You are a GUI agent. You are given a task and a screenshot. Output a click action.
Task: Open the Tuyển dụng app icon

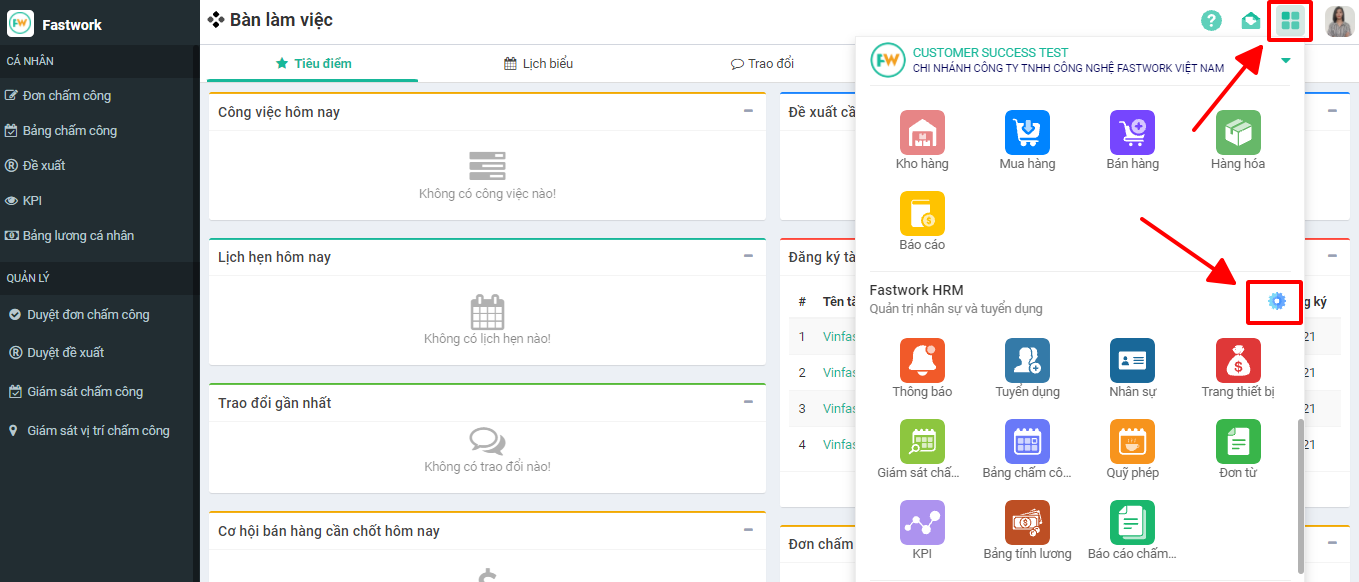point(1027,360)
